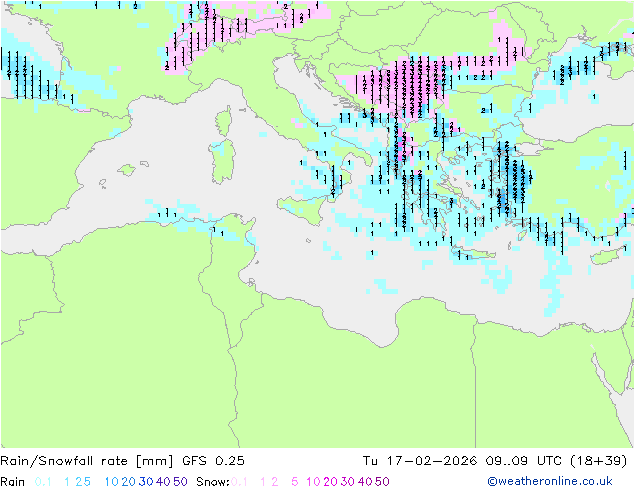Select the Snow legend value 20

[x=330, y=482]
